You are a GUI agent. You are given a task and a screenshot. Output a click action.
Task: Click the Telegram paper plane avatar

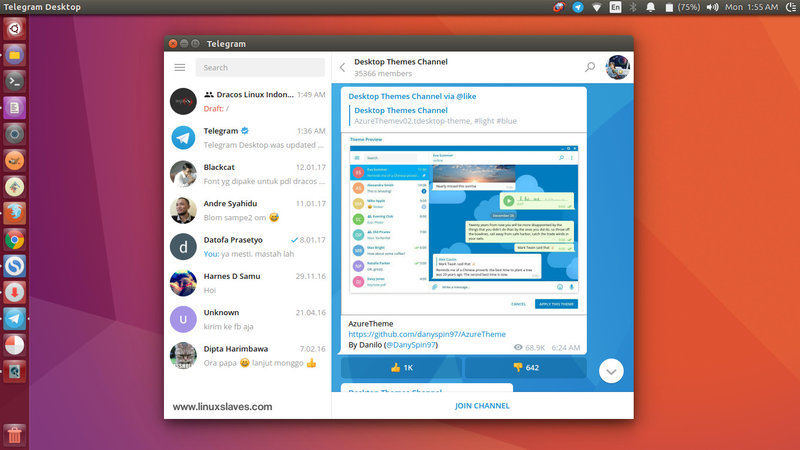click(183, 138)
